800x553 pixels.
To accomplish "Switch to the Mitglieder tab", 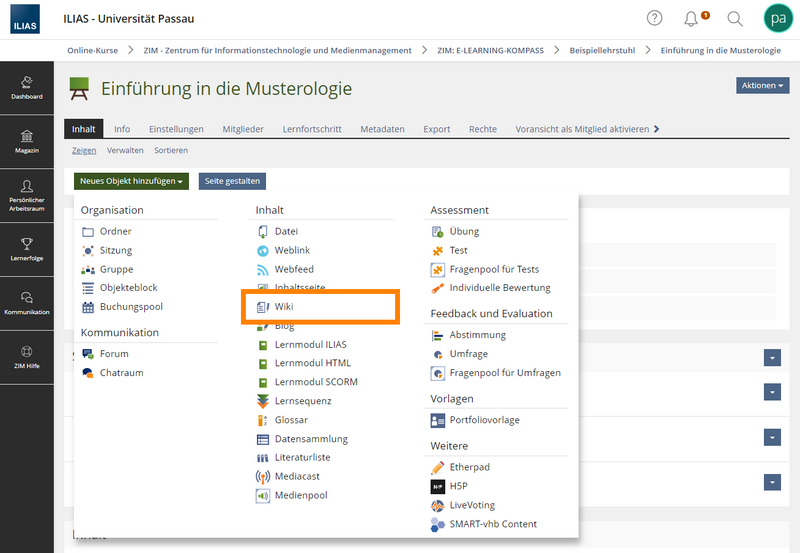I will point(243,129).
